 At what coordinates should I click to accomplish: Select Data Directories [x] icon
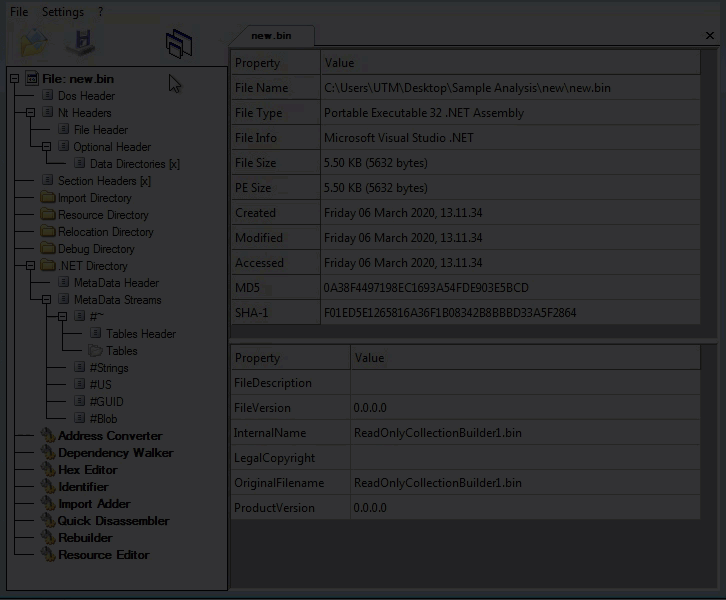(80, 163)
